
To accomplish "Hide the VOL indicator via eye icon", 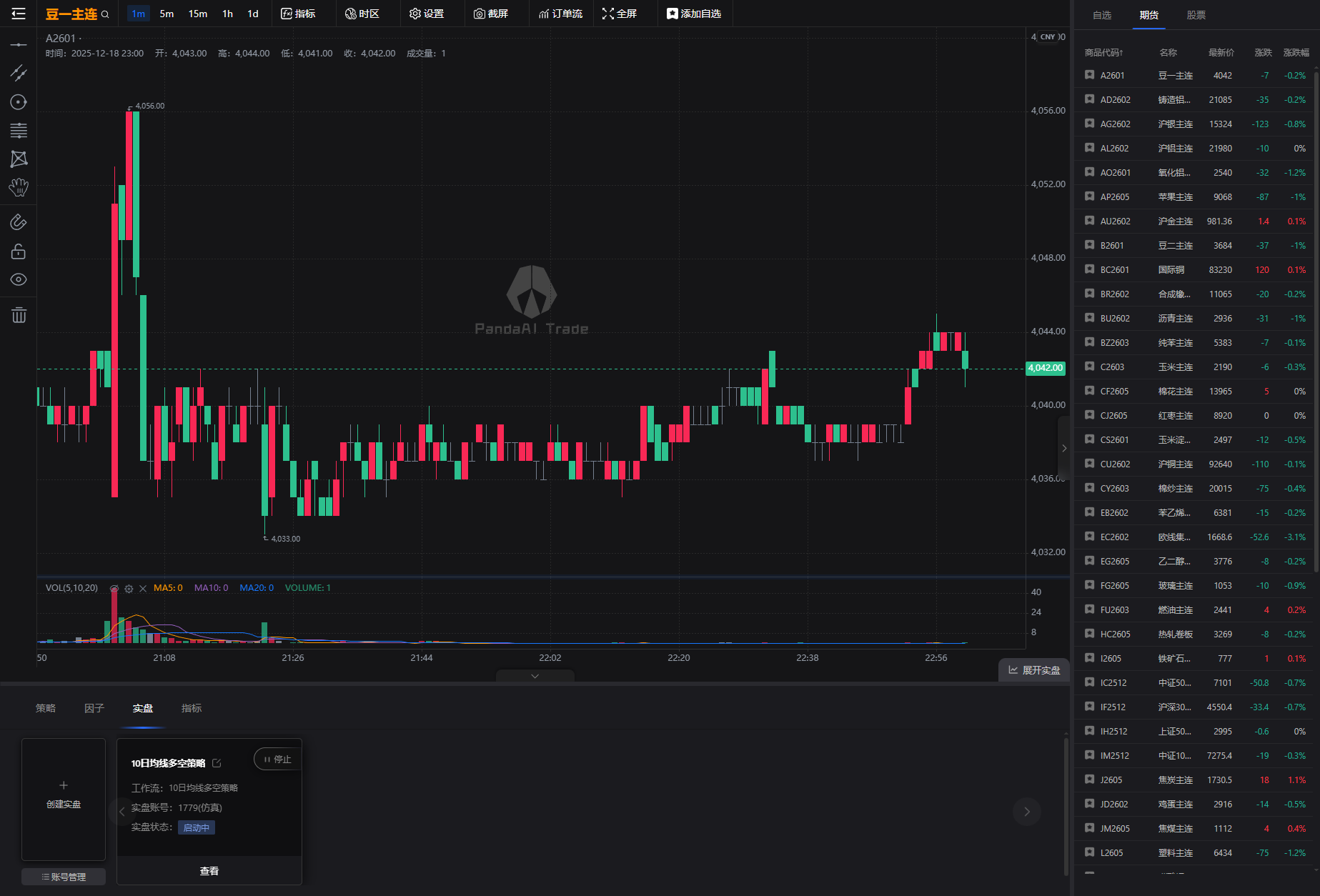I will [x=114, y=589].
